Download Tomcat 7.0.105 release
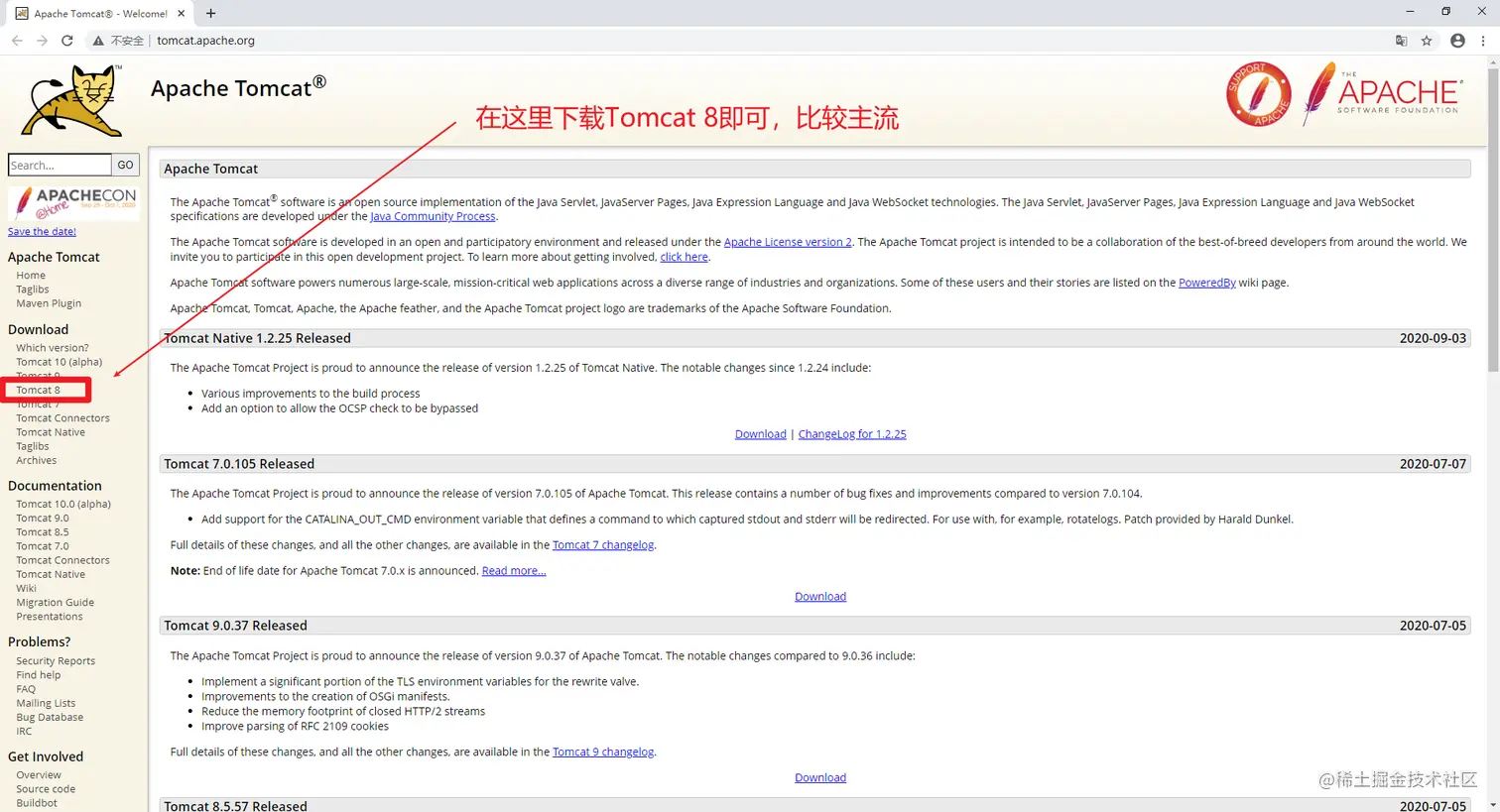Viewport: 1500px width, 812px height. 820,597
